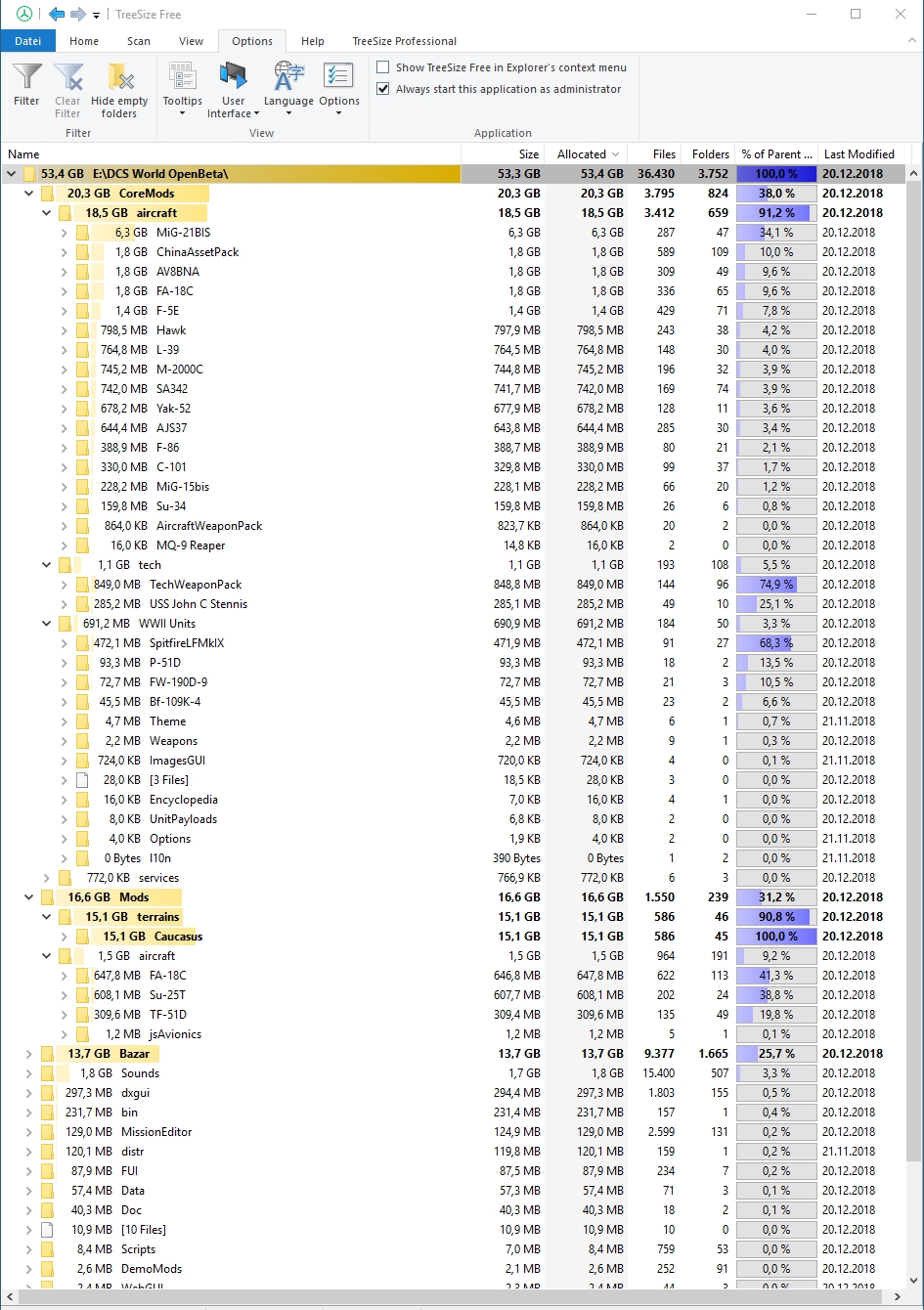Sort by the Size column header

click(x=502, y=154)
